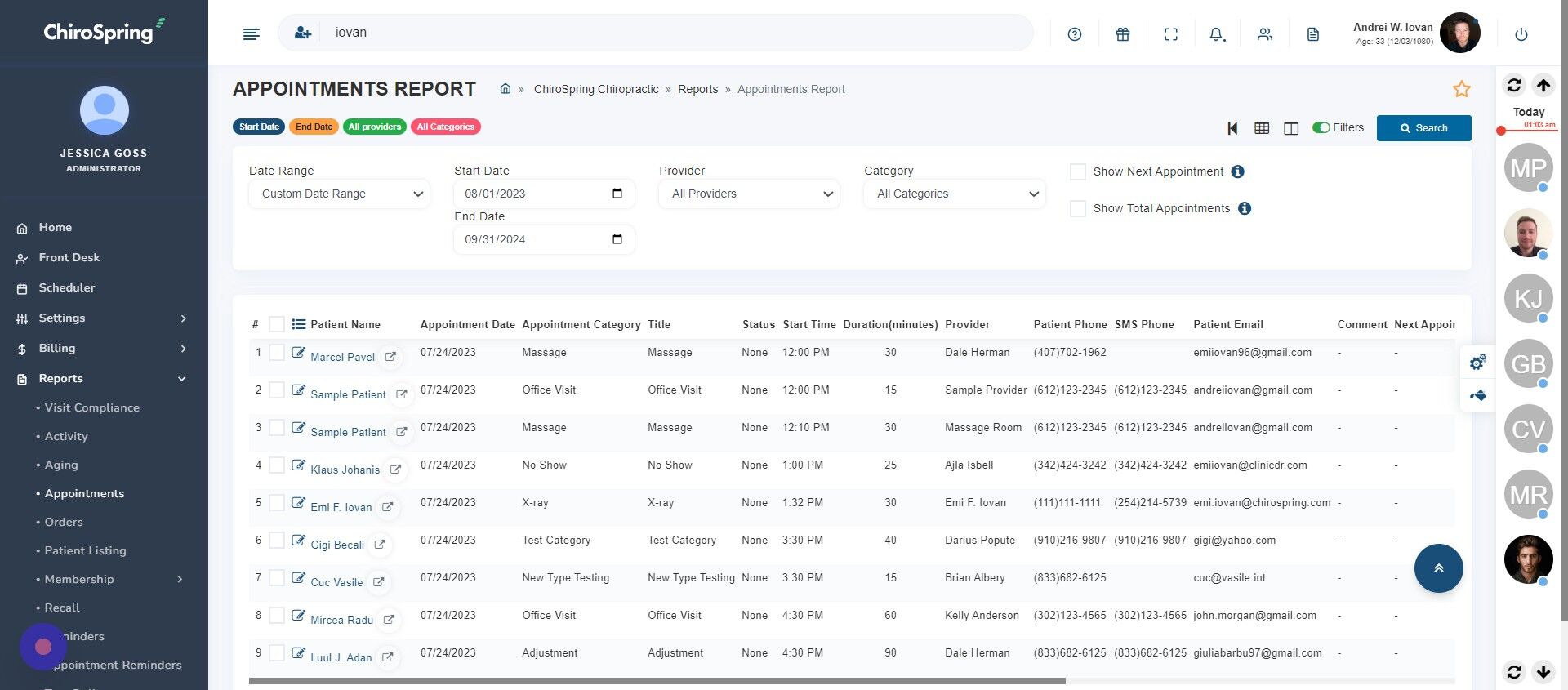1568x690 pixels.
Task: Check row 1 Marcel Pavel checkbox
Action: pyautogui.click(x=277, y=353)
